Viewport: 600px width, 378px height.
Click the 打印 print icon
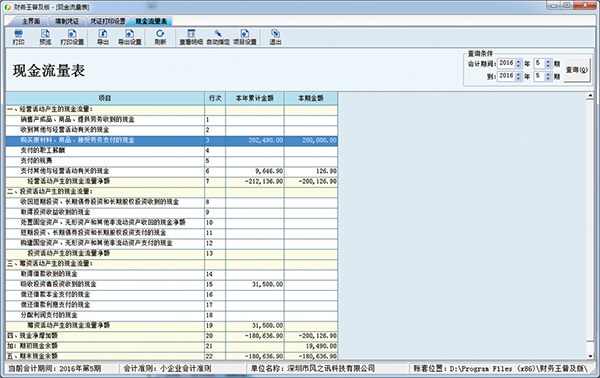click(x=18, y=37)
